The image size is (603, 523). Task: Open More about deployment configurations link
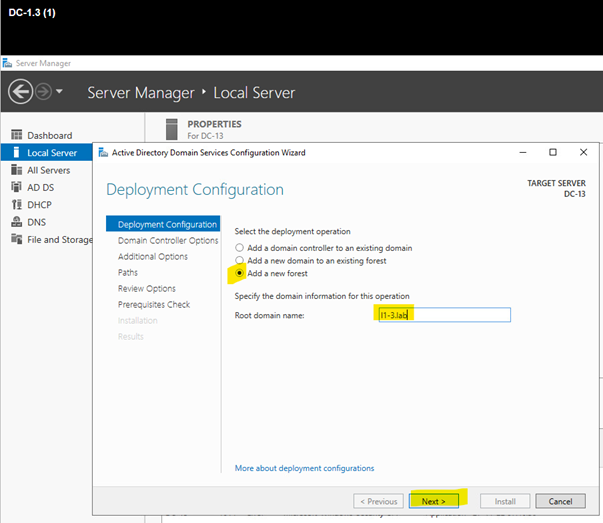(x=304, y=468)
